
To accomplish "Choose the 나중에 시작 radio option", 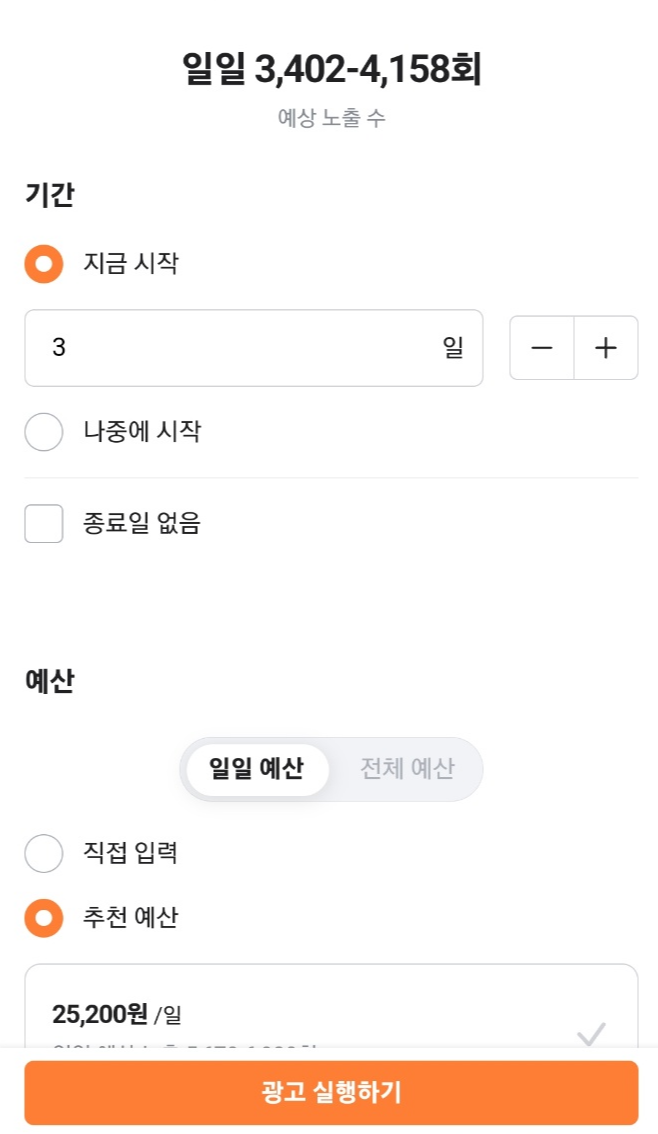I will 44,432.
